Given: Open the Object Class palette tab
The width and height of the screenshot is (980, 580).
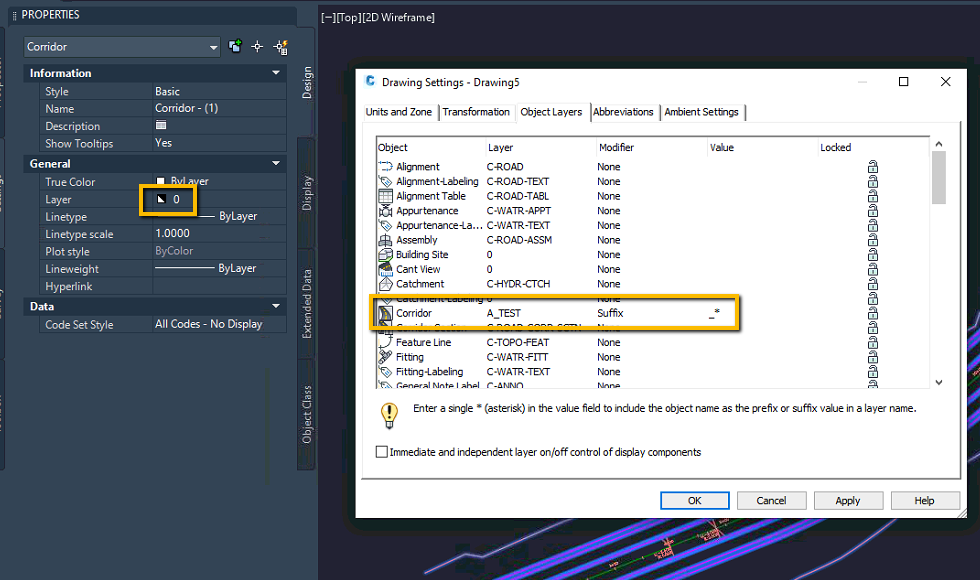Looking at the screenshot, I should 307,414.
